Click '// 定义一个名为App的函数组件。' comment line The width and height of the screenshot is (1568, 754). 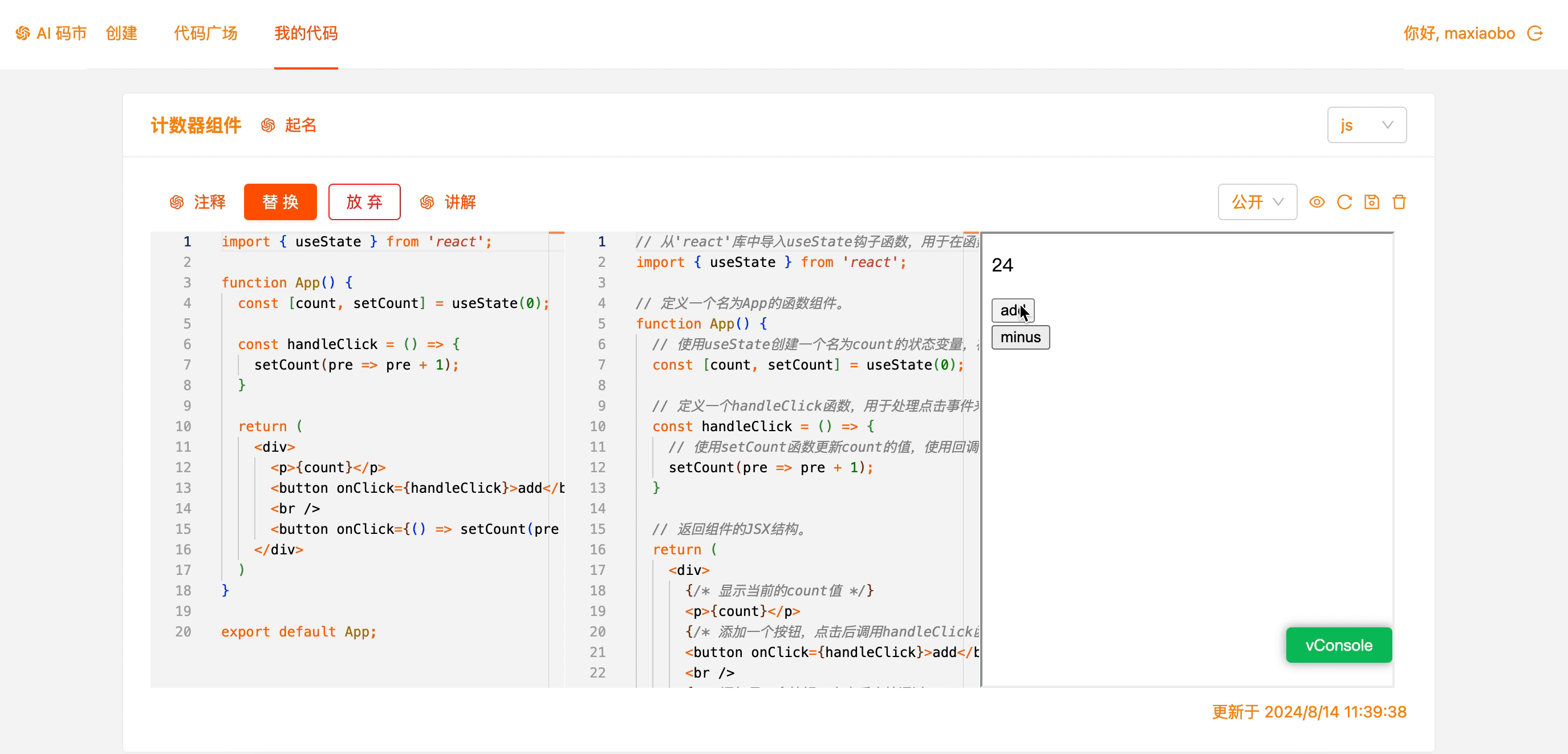741,303
